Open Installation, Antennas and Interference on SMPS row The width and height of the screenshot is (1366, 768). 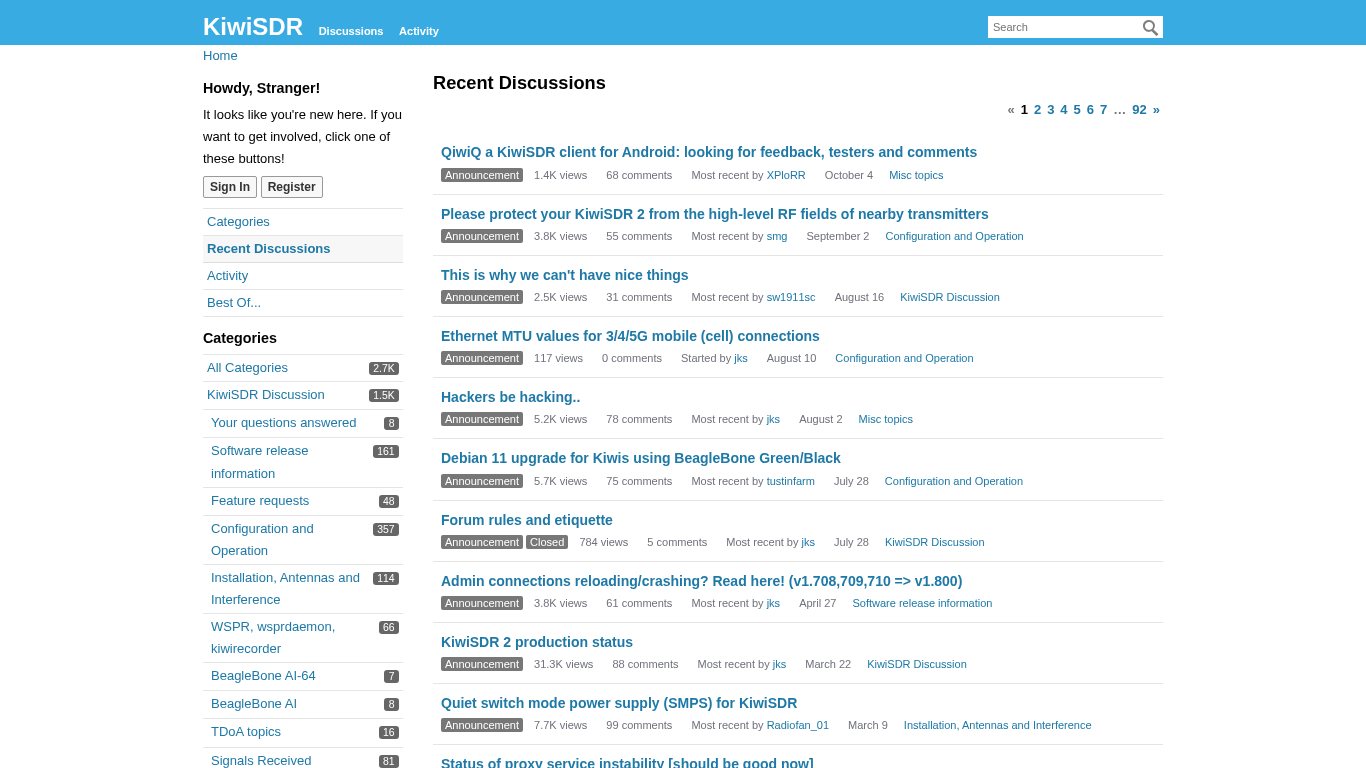click(x=998, y=725)
